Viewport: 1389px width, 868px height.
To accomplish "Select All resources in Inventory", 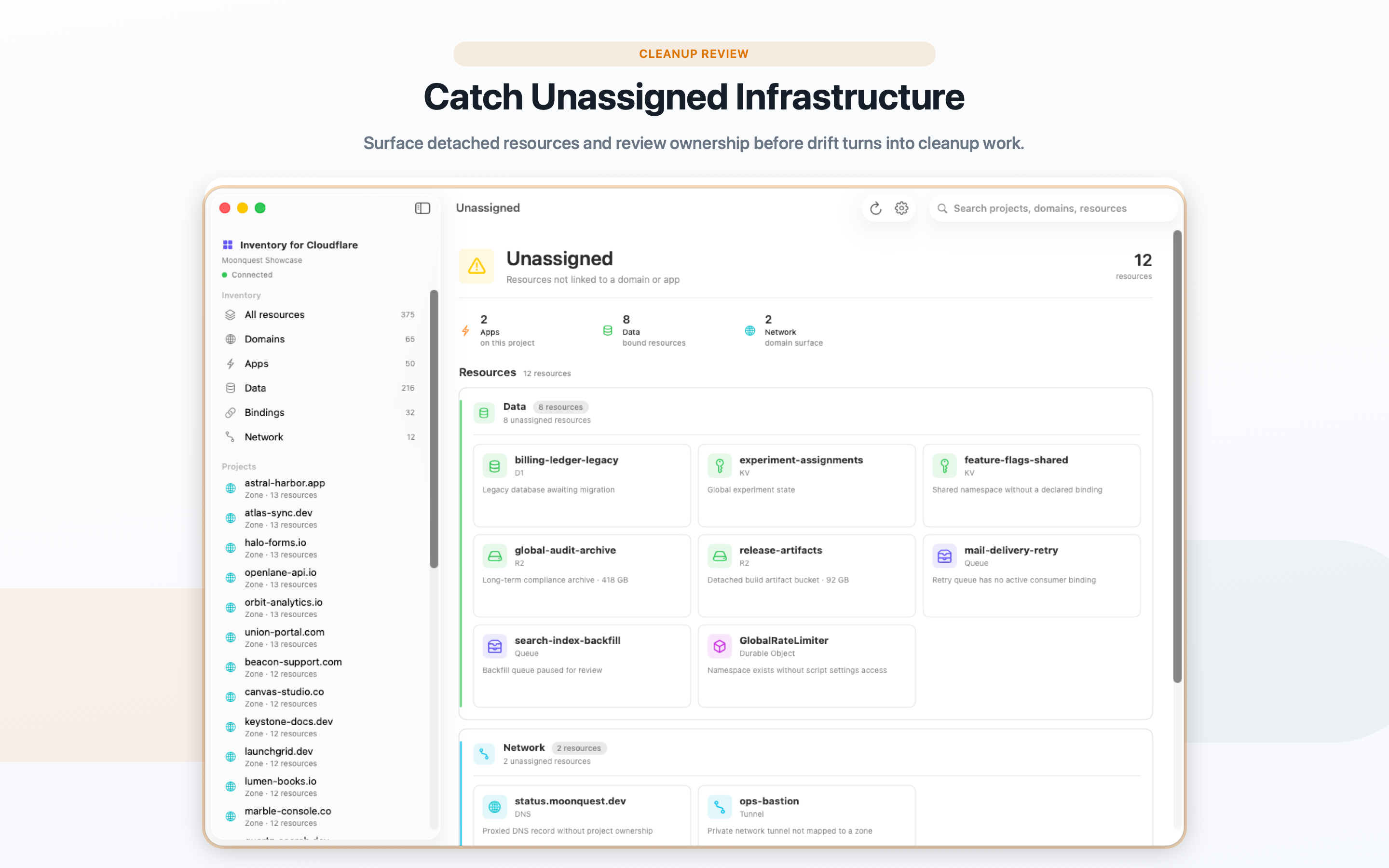I will (320, 314).
